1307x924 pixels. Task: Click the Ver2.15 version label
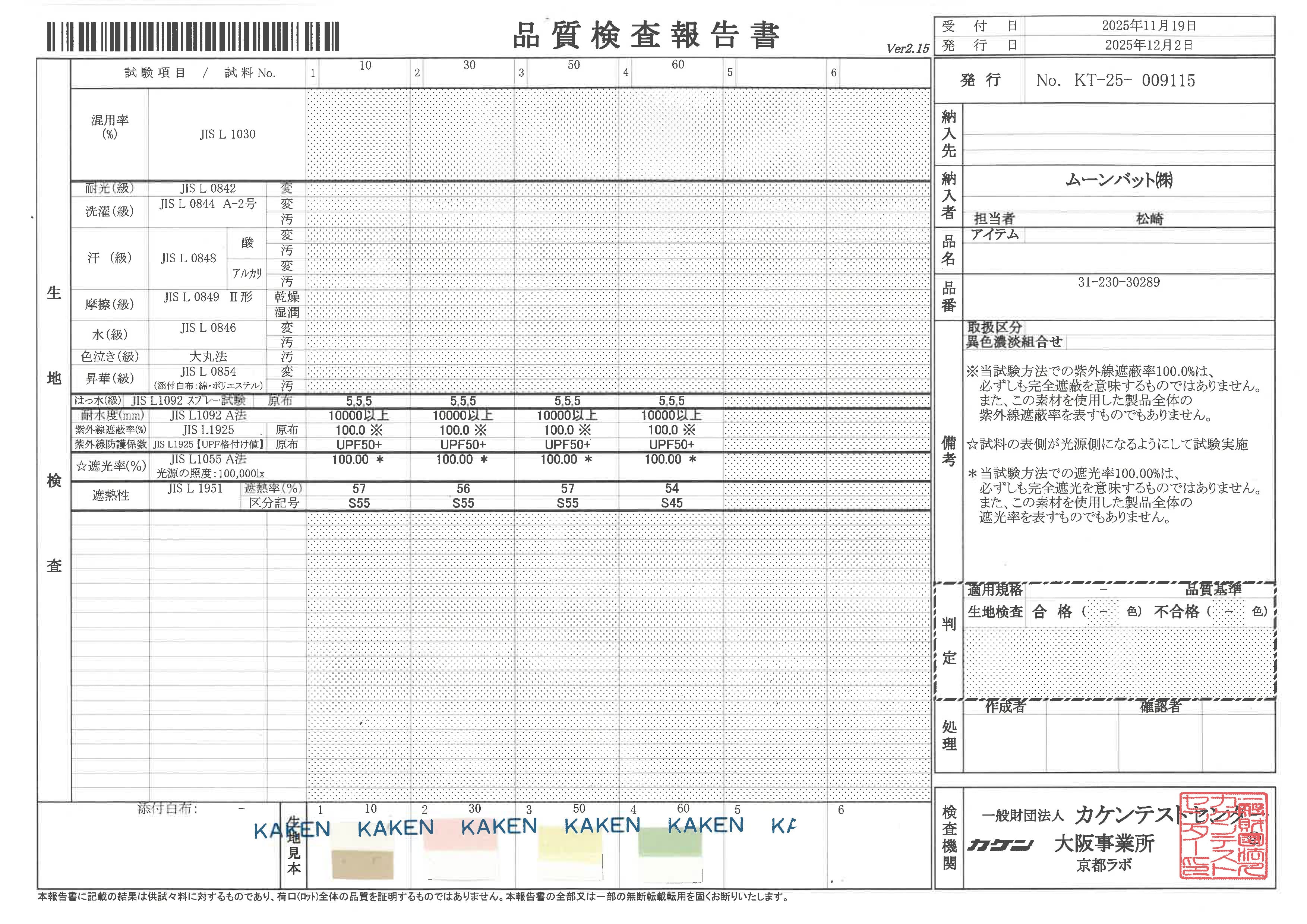pos(907,49)
